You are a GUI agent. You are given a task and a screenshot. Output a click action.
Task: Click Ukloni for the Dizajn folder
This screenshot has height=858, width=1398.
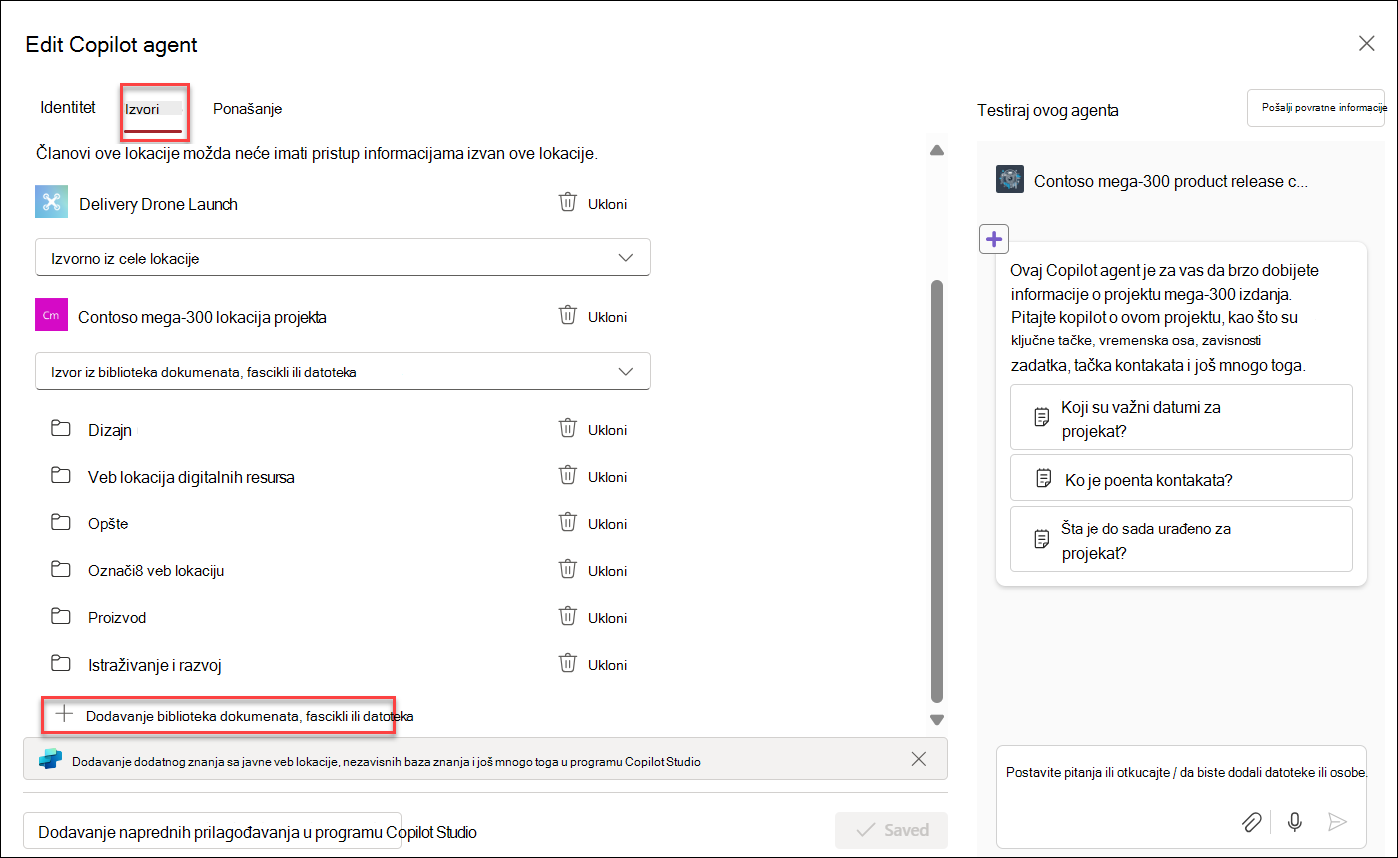click(x=607, y=430)
